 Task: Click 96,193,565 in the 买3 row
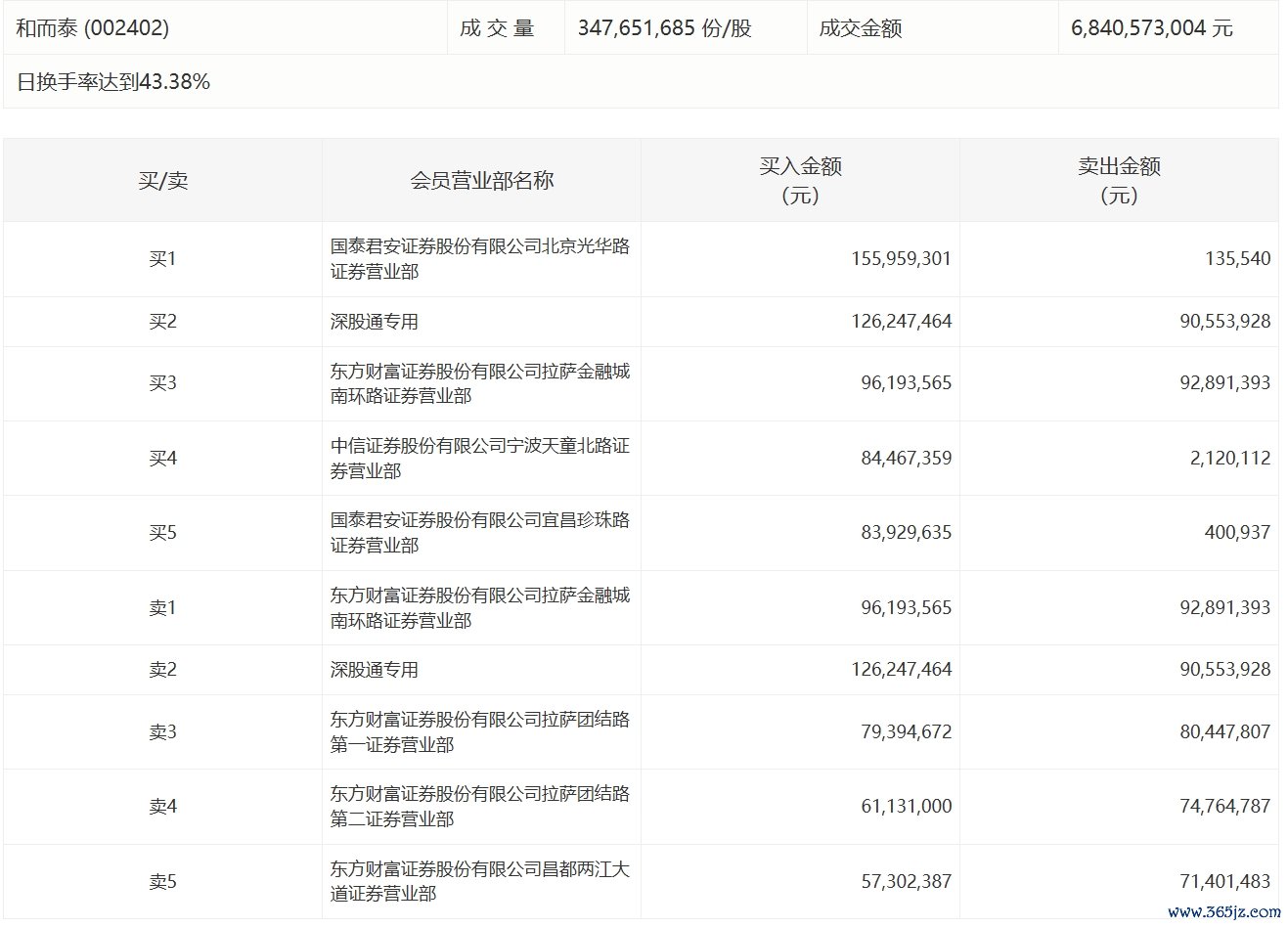[907, 383]
